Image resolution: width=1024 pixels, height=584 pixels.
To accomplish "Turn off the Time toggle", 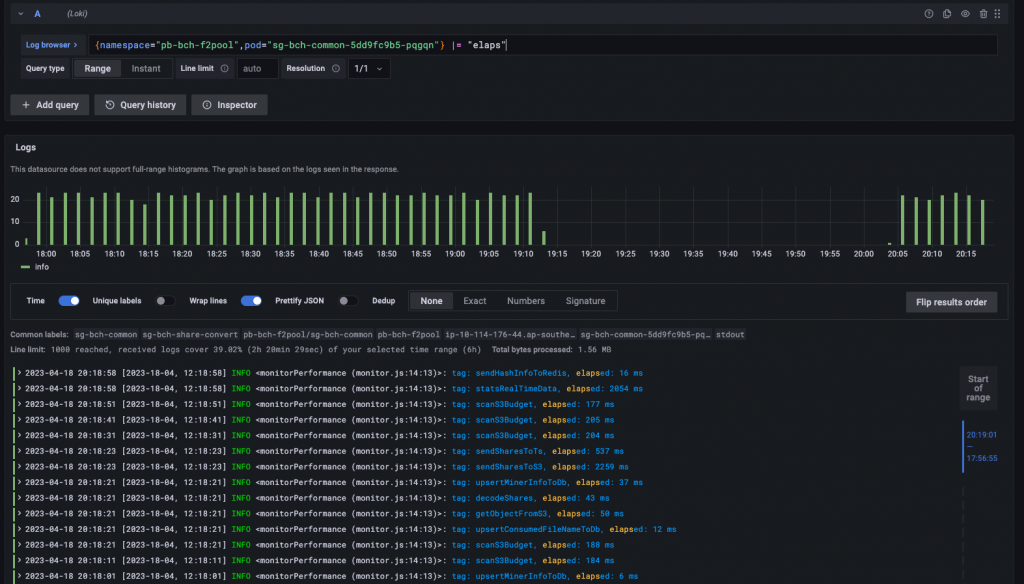I will [x=69, y=301].
